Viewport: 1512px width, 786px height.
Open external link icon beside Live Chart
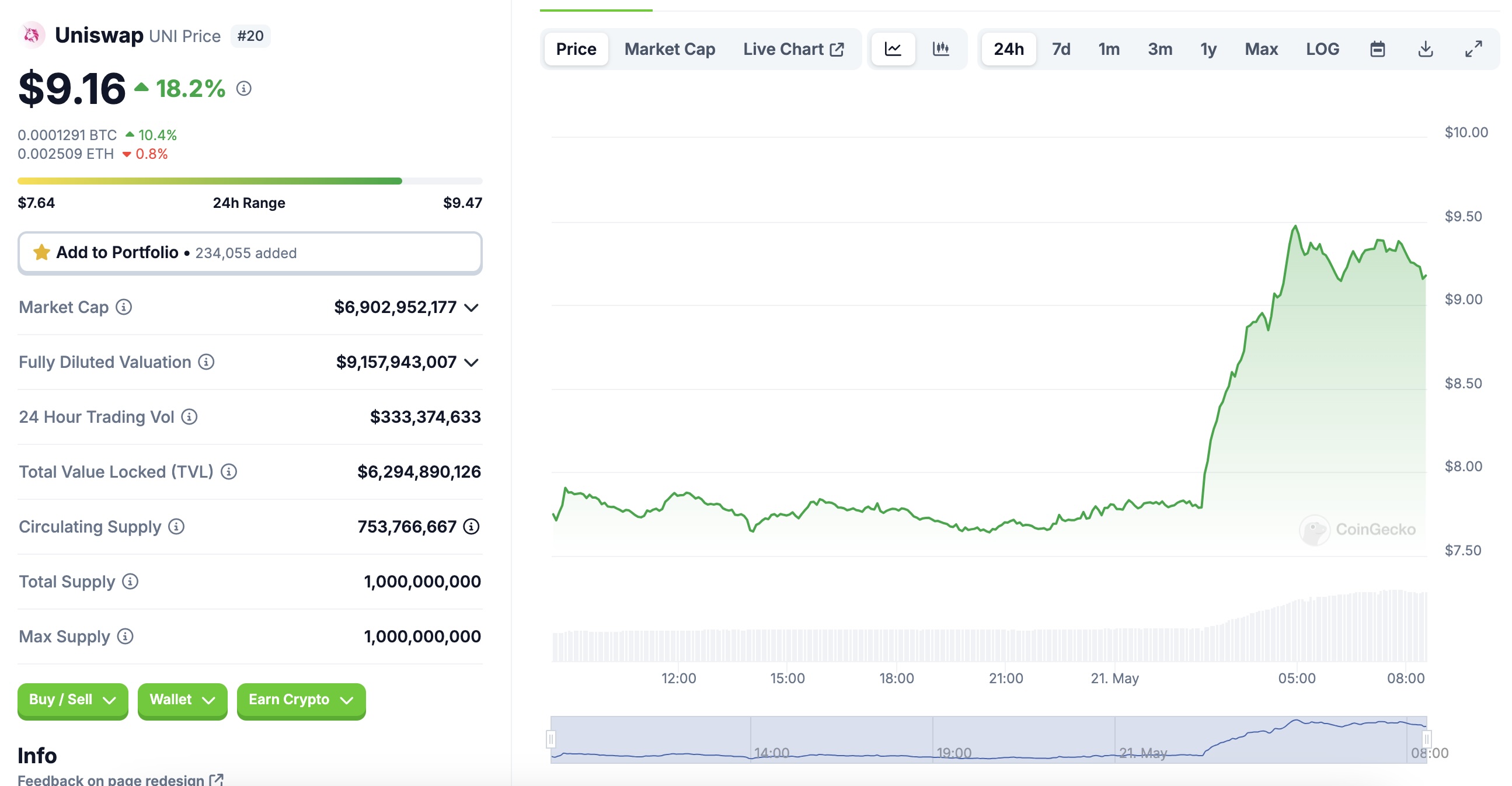pos(837,49)
